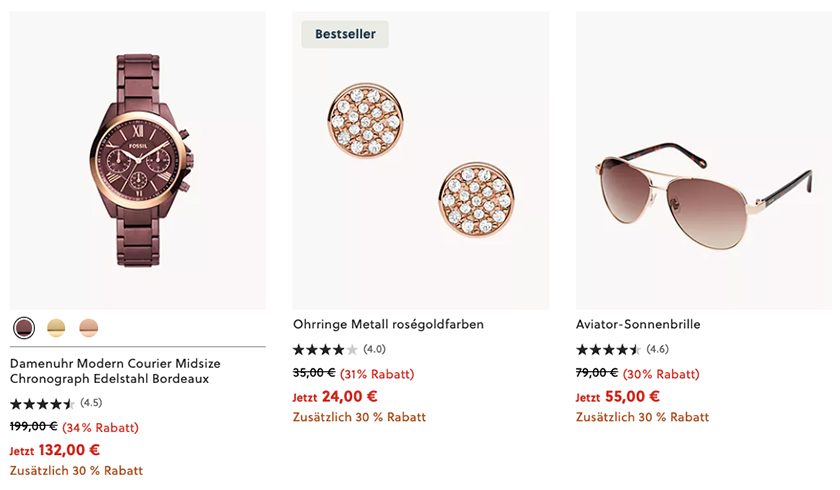Open the sunglasses' (4.6) review score
This screenshot has height=490, width=840.
pos(657,349)
